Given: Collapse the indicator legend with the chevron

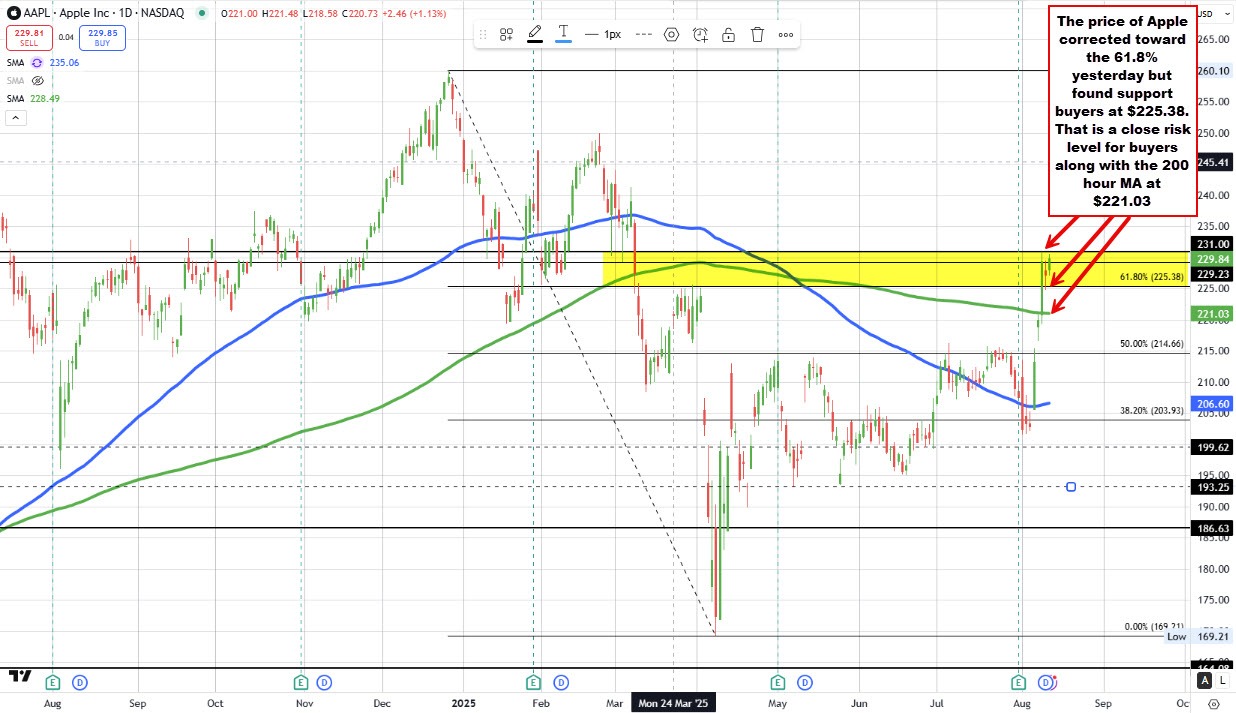Looking at the screenshot, I should pyautogui.click(x=15, y=117).
